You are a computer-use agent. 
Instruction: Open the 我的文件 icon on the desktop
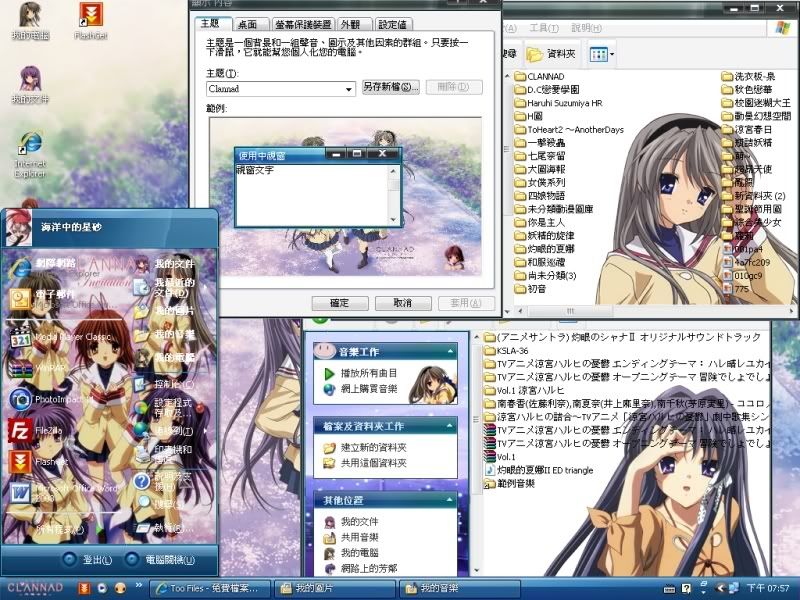[x=30, y=85]
